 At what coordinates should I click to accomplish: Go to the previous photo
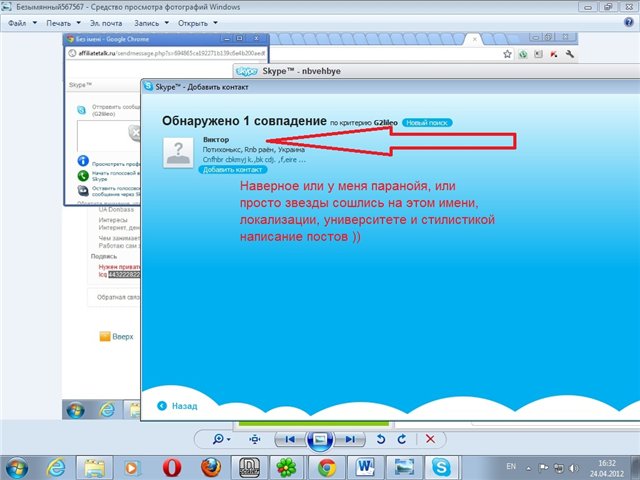click(289, 439)
